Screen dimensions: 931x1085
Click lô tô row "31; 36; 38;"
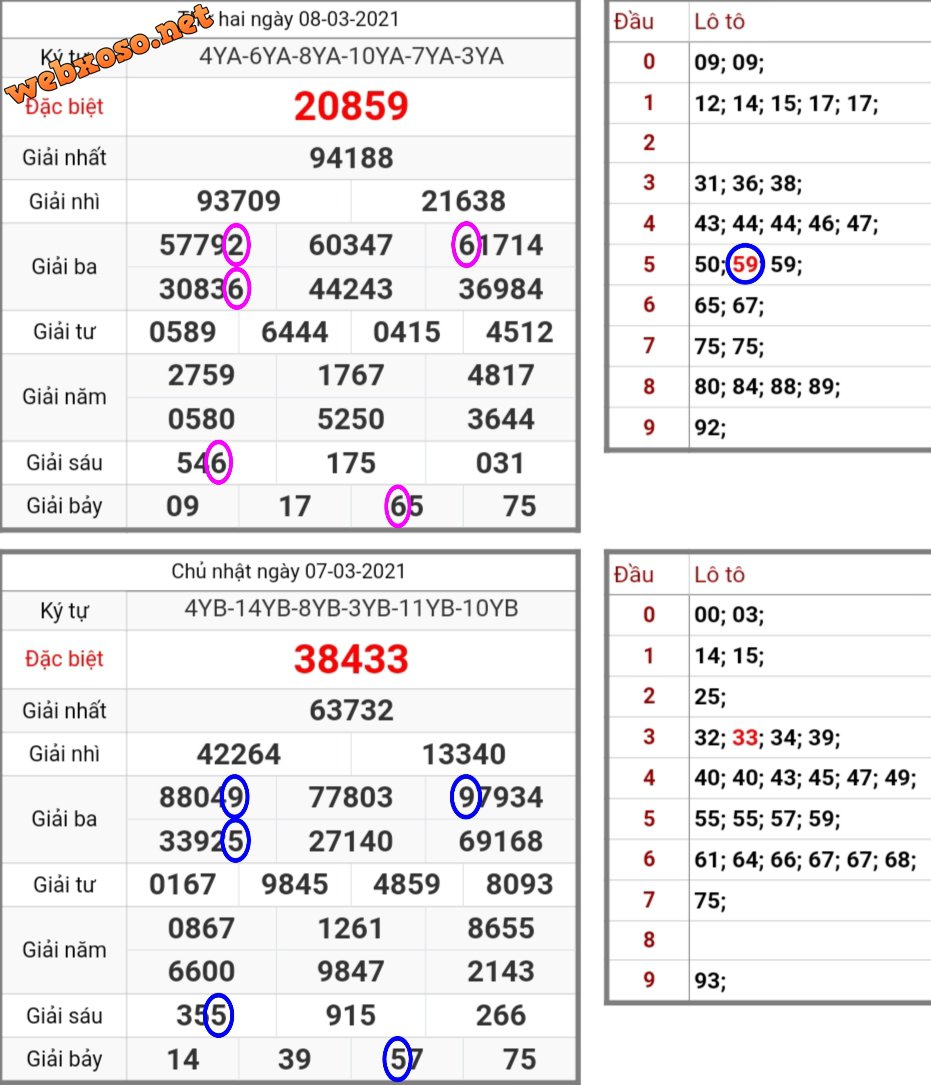click(748, 183)
